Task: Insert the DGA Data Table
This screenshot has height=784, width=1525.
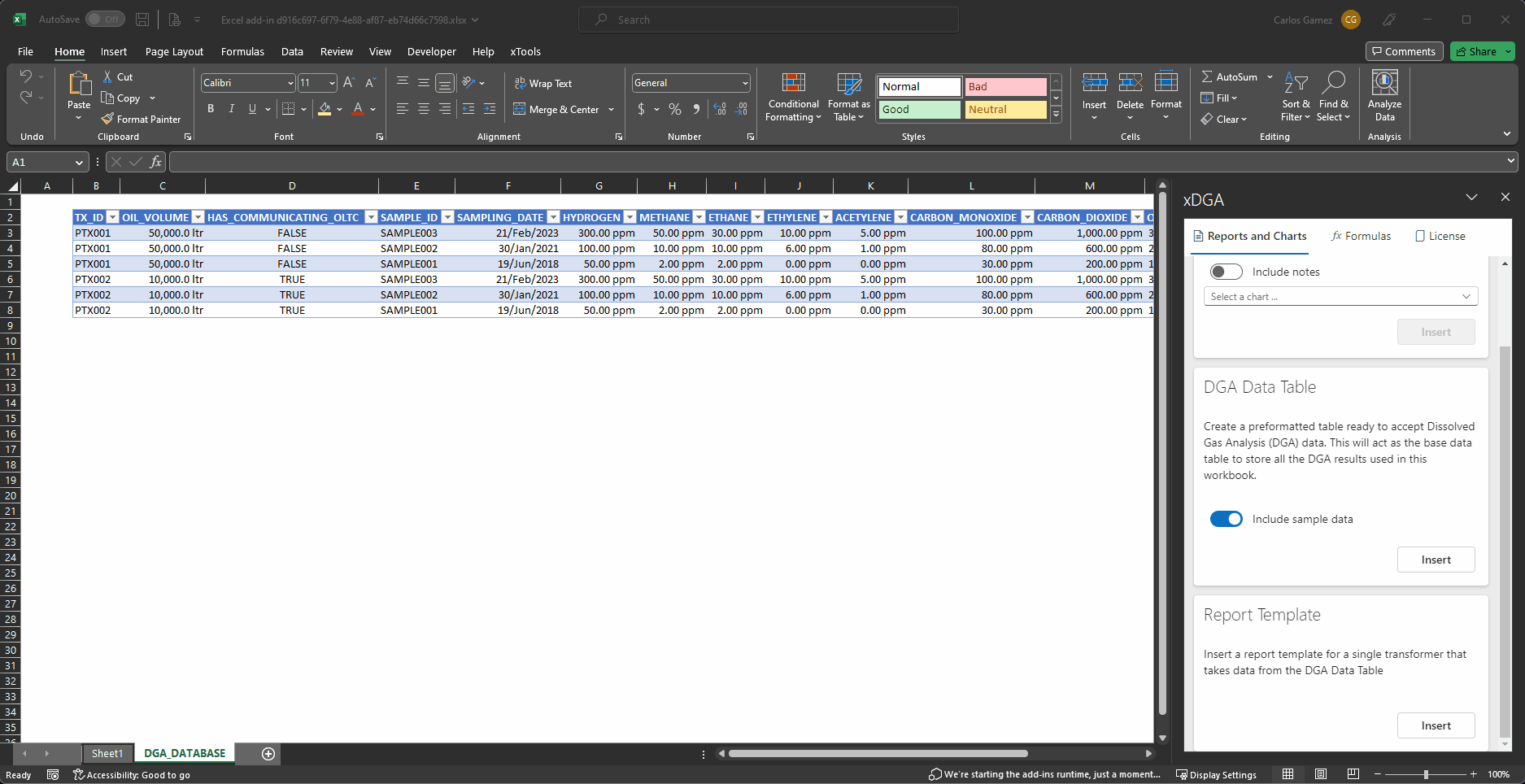Action: [x=1436, y=560]
